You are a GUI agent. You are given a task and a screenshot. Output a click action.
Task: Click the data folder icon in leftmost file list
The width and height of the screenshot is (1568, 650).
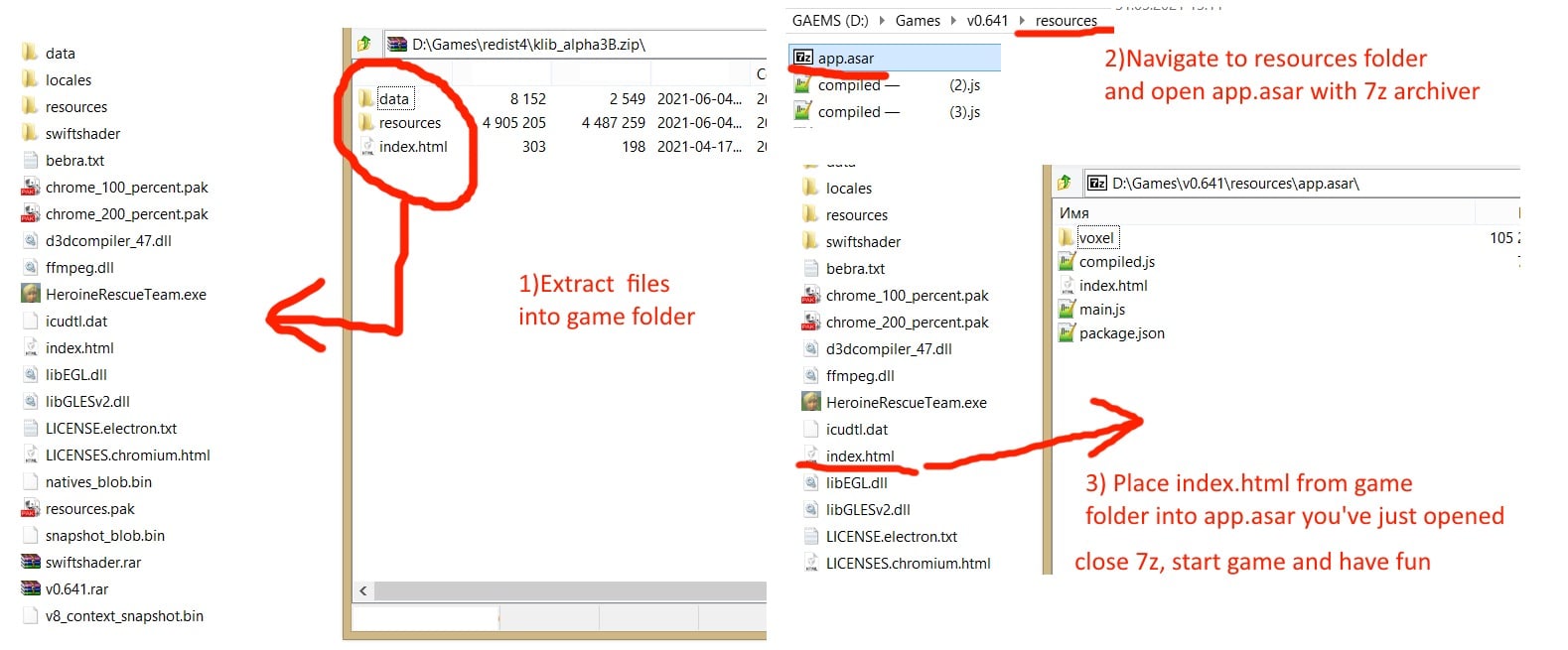pyautogui.click(x=31, y=53)
